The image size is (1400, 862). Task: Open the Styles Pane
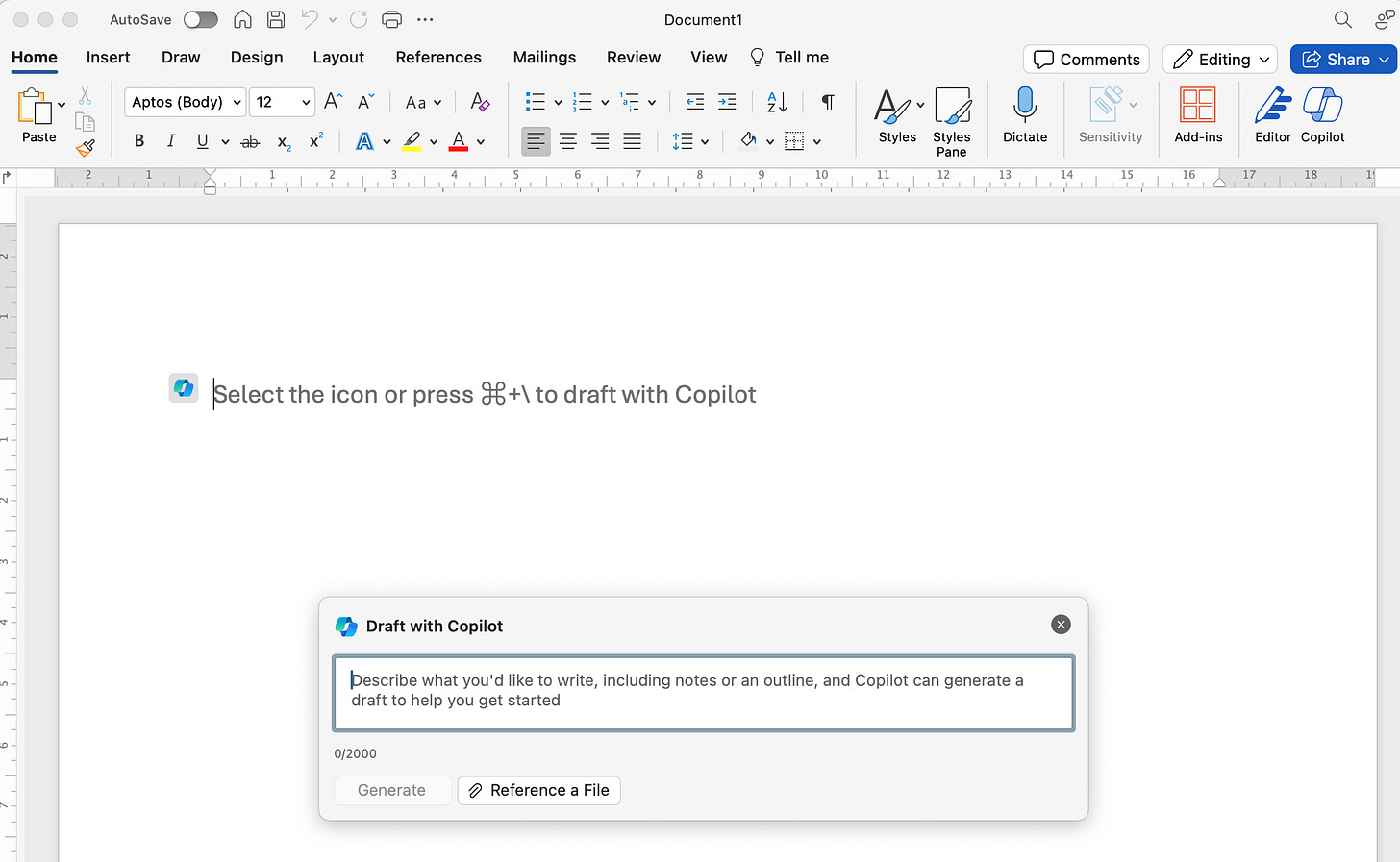tap(951, 121)
